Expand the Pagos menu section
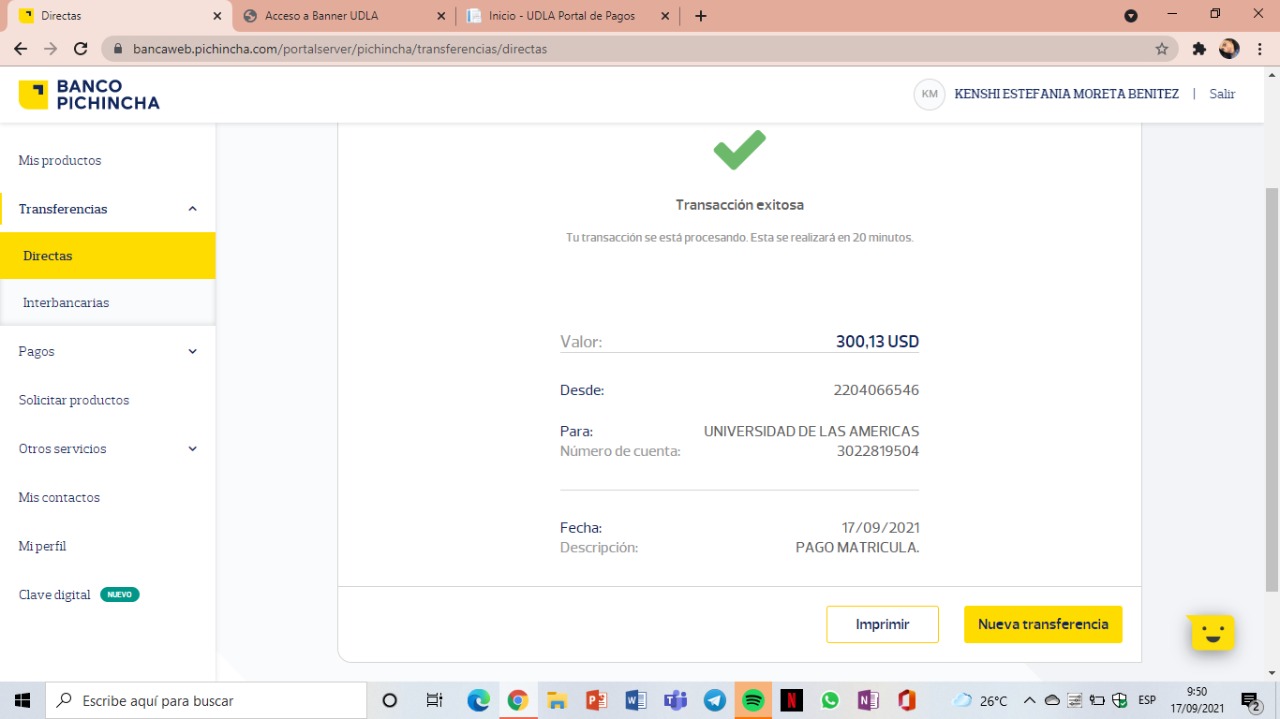This screenshot has height=719, width=1280. click(x=192, y=352)
